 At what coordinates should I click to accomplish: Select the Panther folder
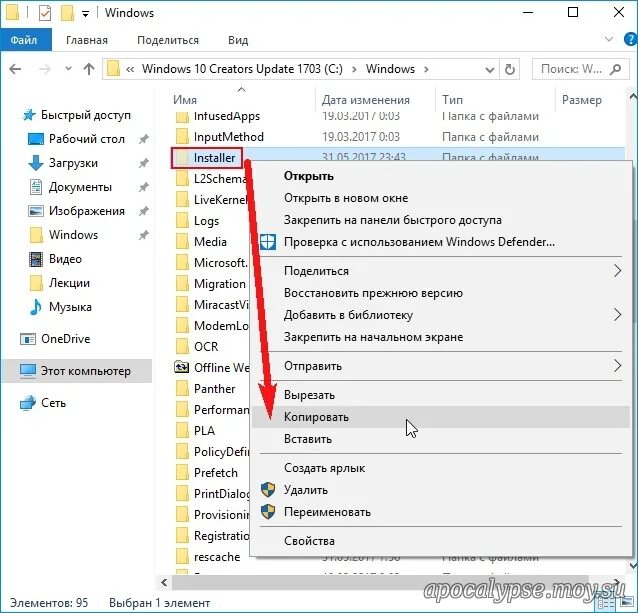214,389
